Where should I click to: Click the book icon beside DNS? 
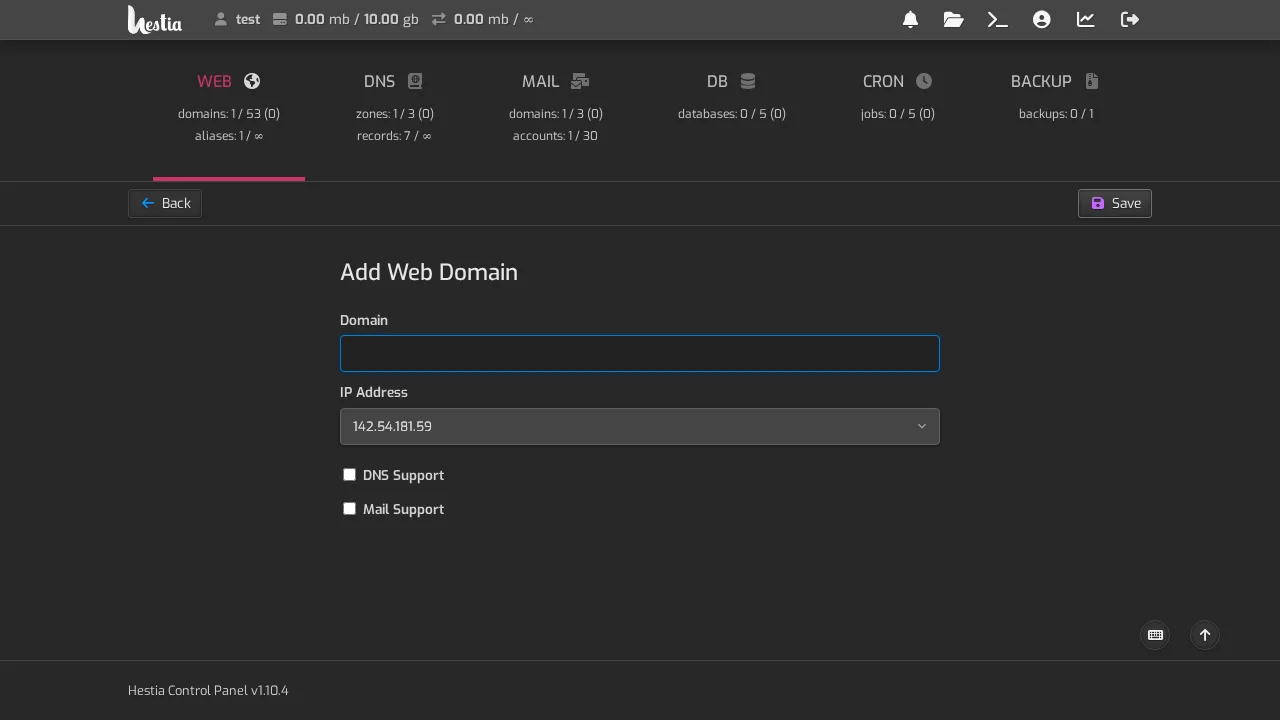coord(415,81)
